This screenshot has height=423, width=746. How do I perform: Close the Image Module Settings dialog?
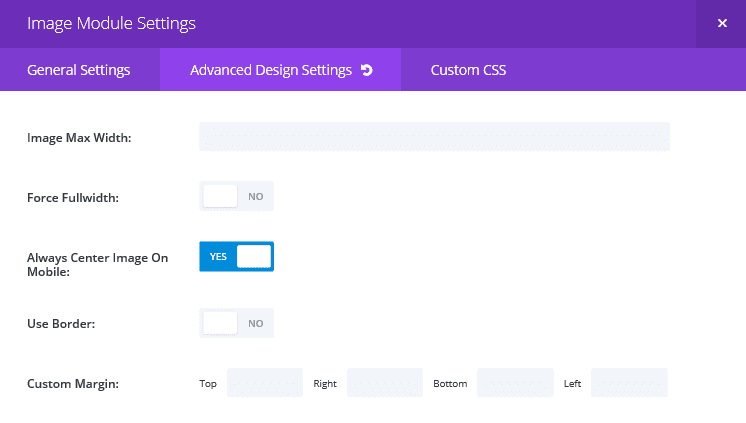(x=721, y=23)
